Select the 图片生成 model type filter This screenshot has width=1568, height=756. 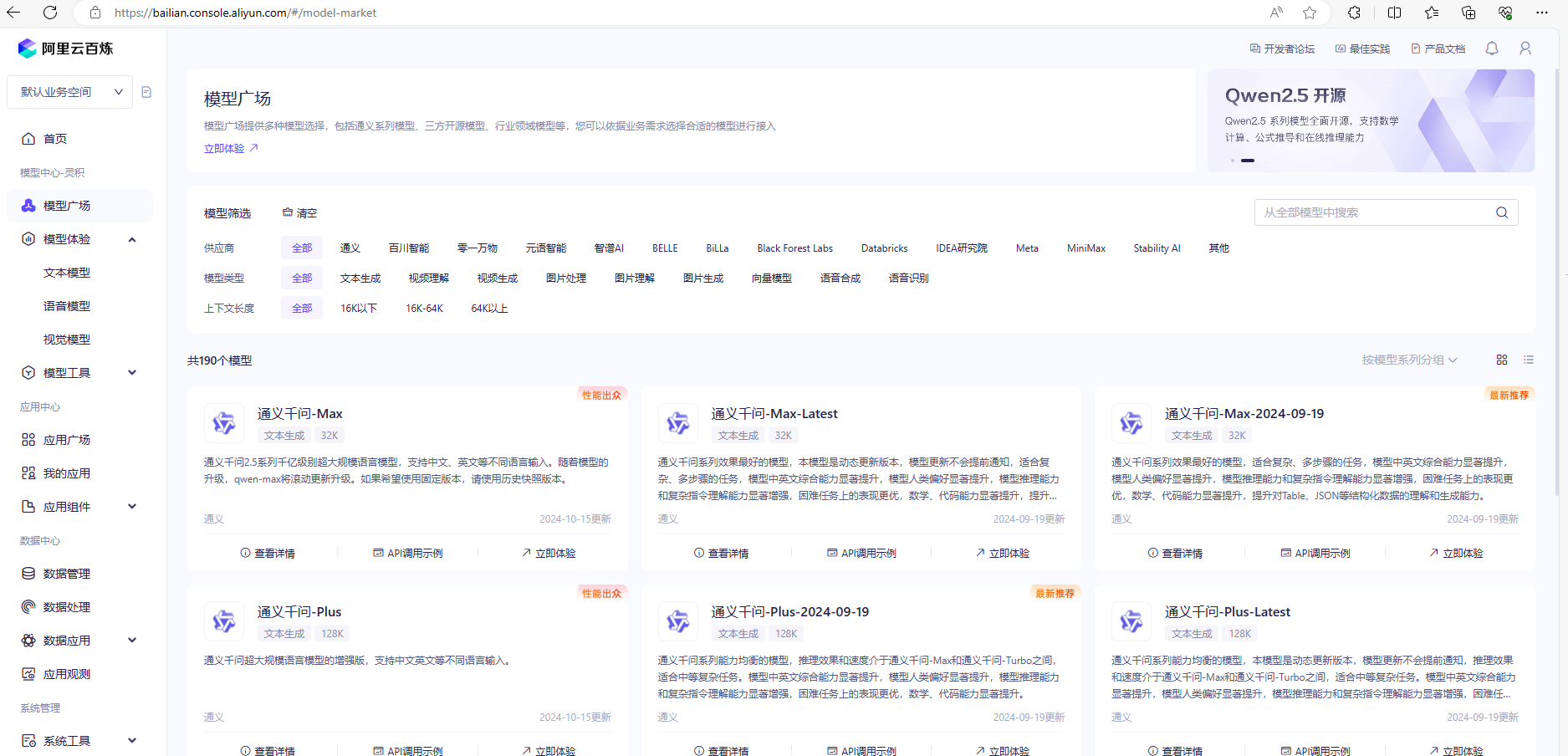coord(703,278)
